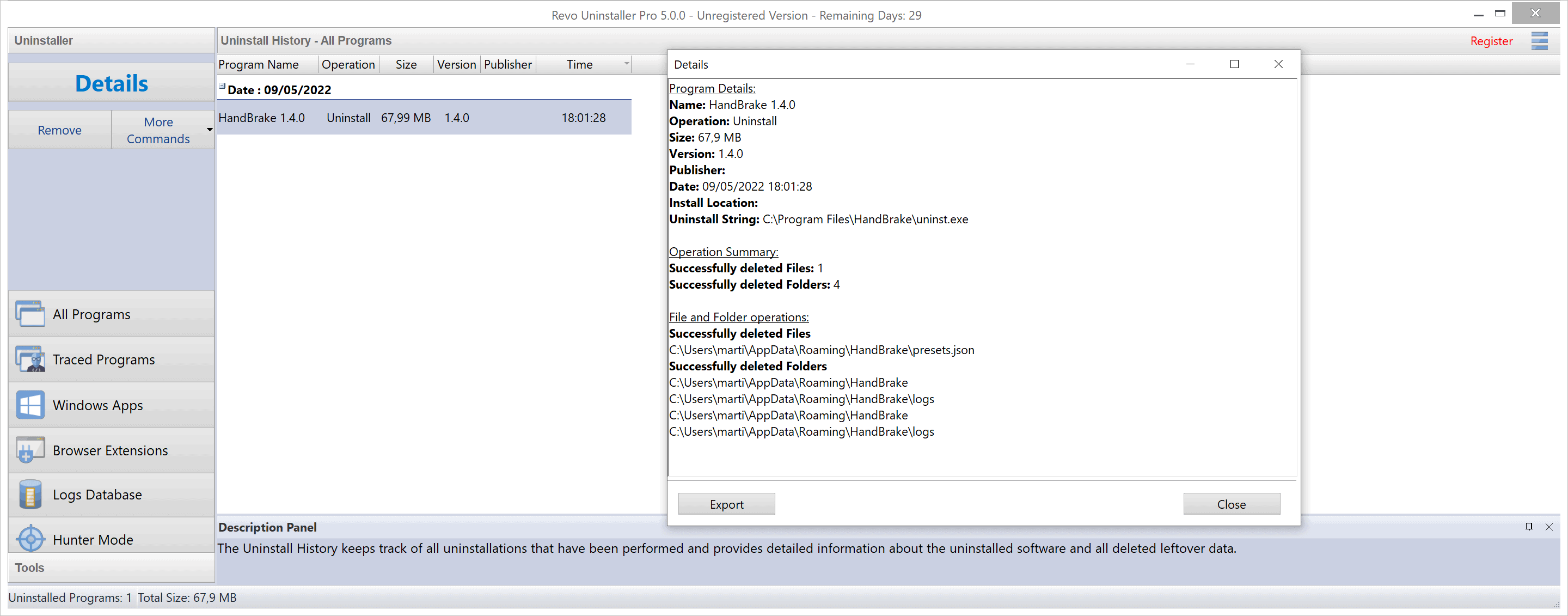Screen dimensions: 1568x616
Task: Click the All Programs icon in sidebar
Action: point(31,314)
